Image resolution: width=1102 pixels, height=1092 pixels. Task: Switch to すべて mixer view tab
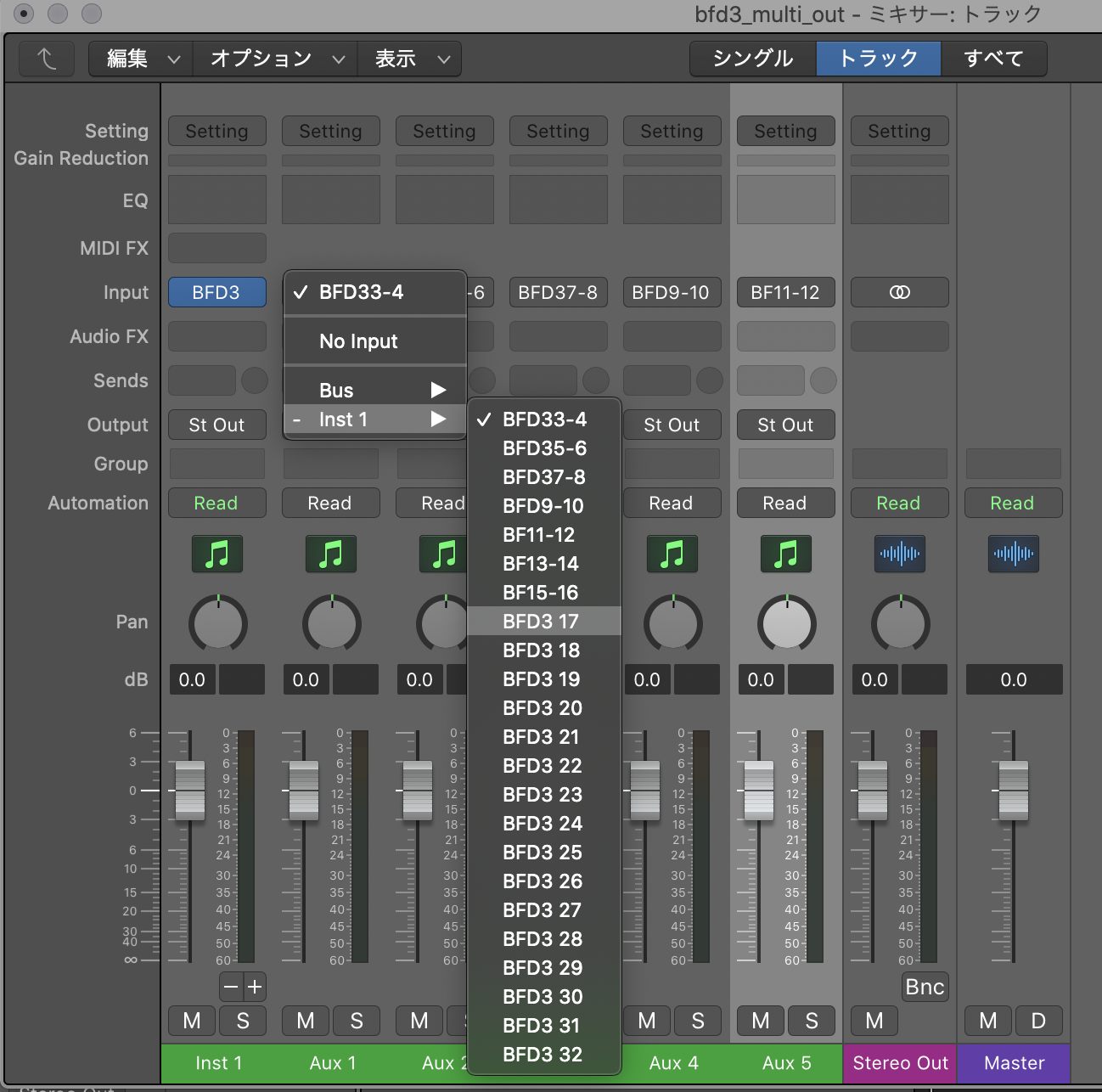994,59
